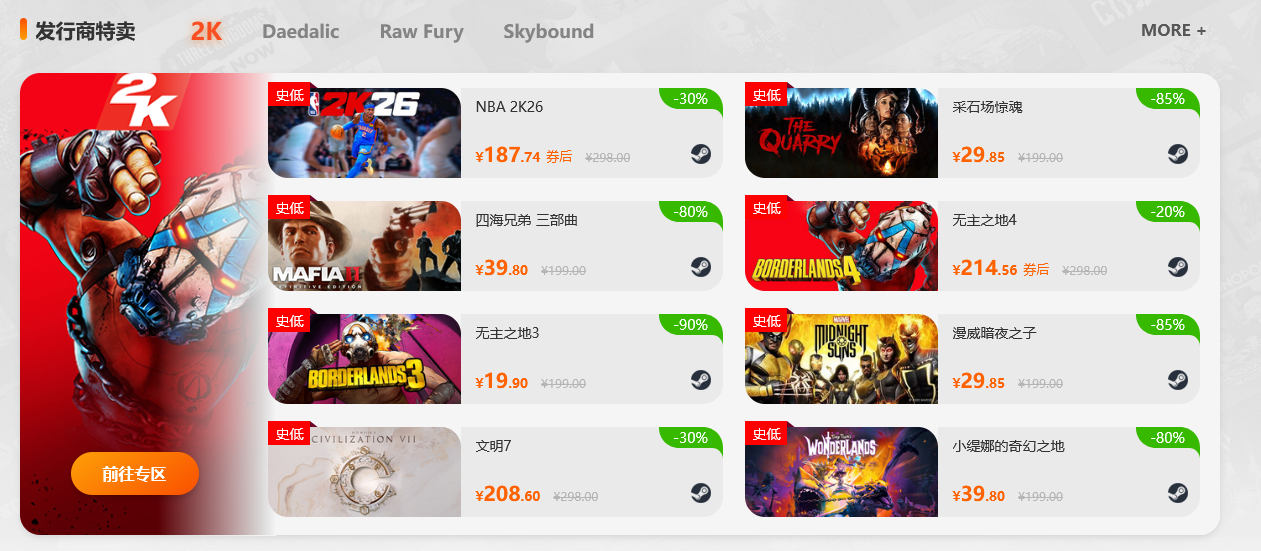The width and height of the screenshot is (1261, 551).
Task: Click the Steam icon on 小缇娜的奇幻之地
Action: (1177, 493)
